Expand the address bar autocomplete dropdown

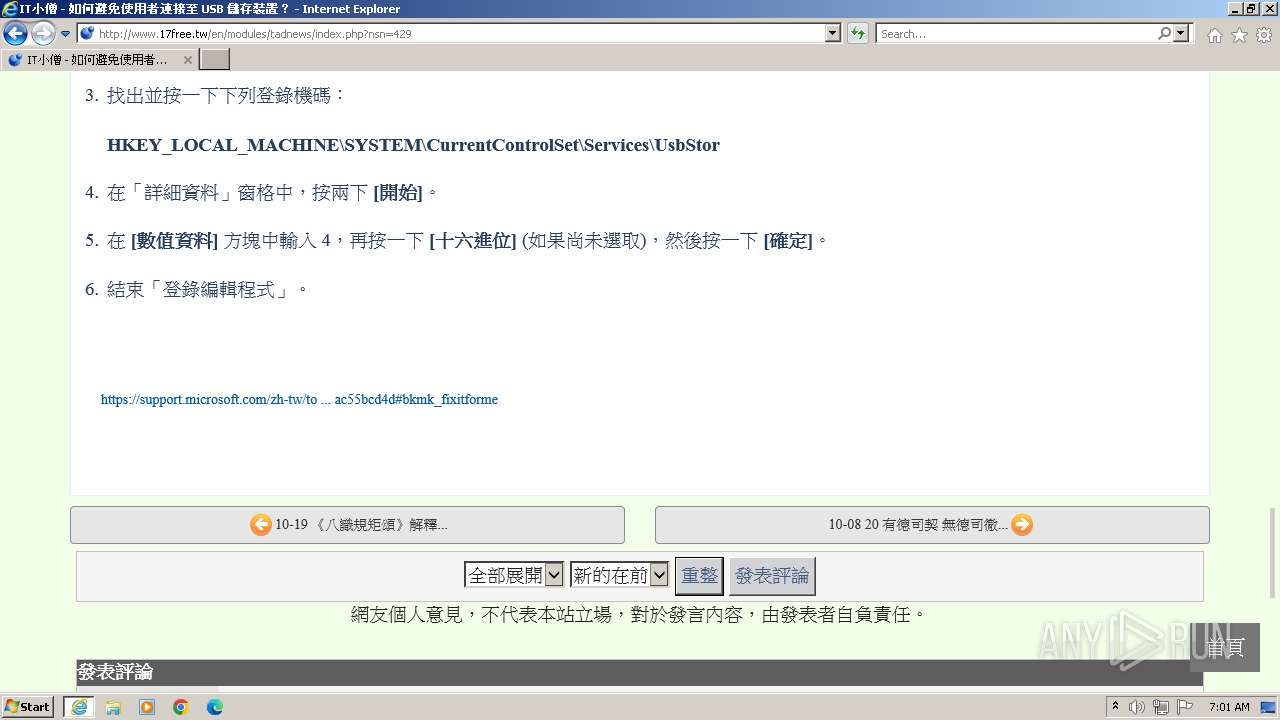click(x=833, y=34)
